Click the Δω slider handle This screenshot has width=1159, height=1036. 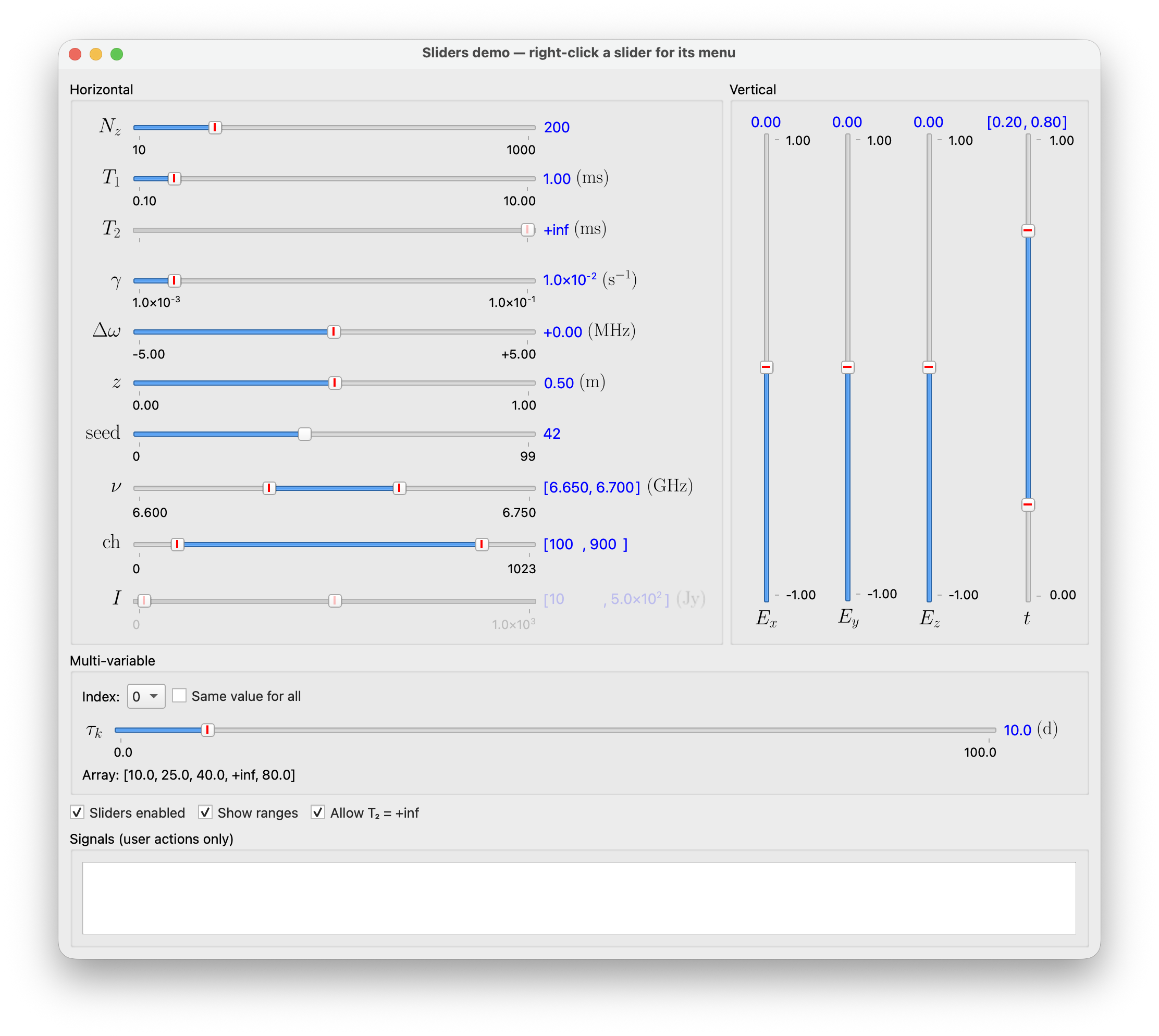coord(334,332)
